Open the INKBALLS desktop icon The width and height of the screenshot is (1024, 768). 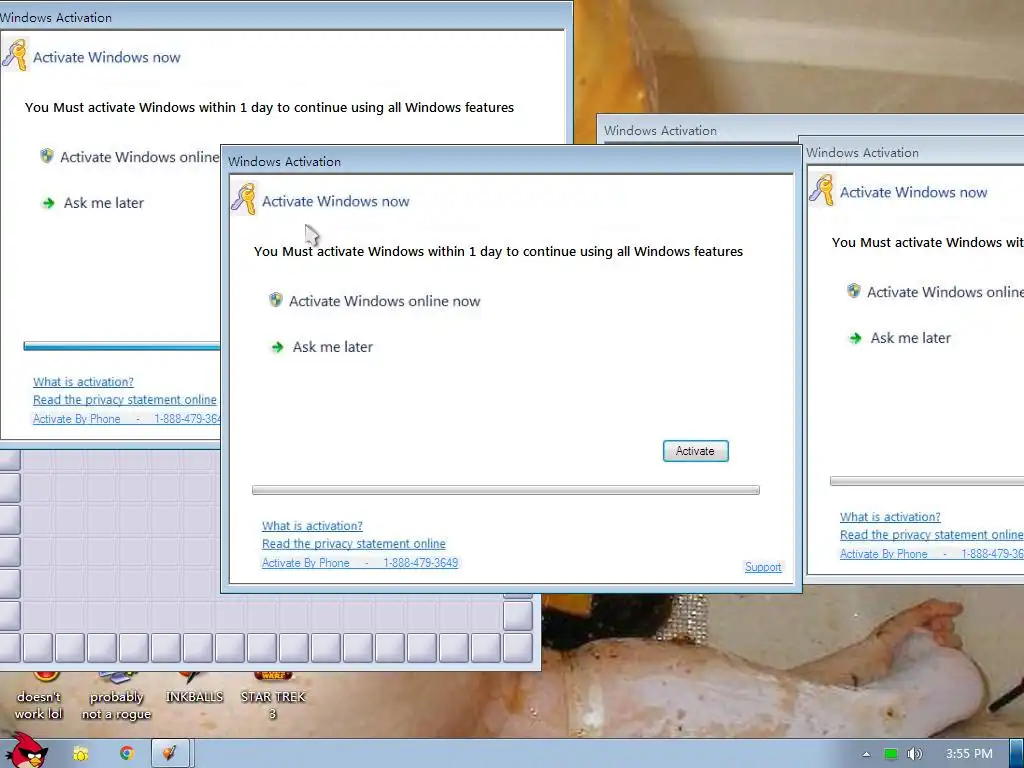point(194,688)
